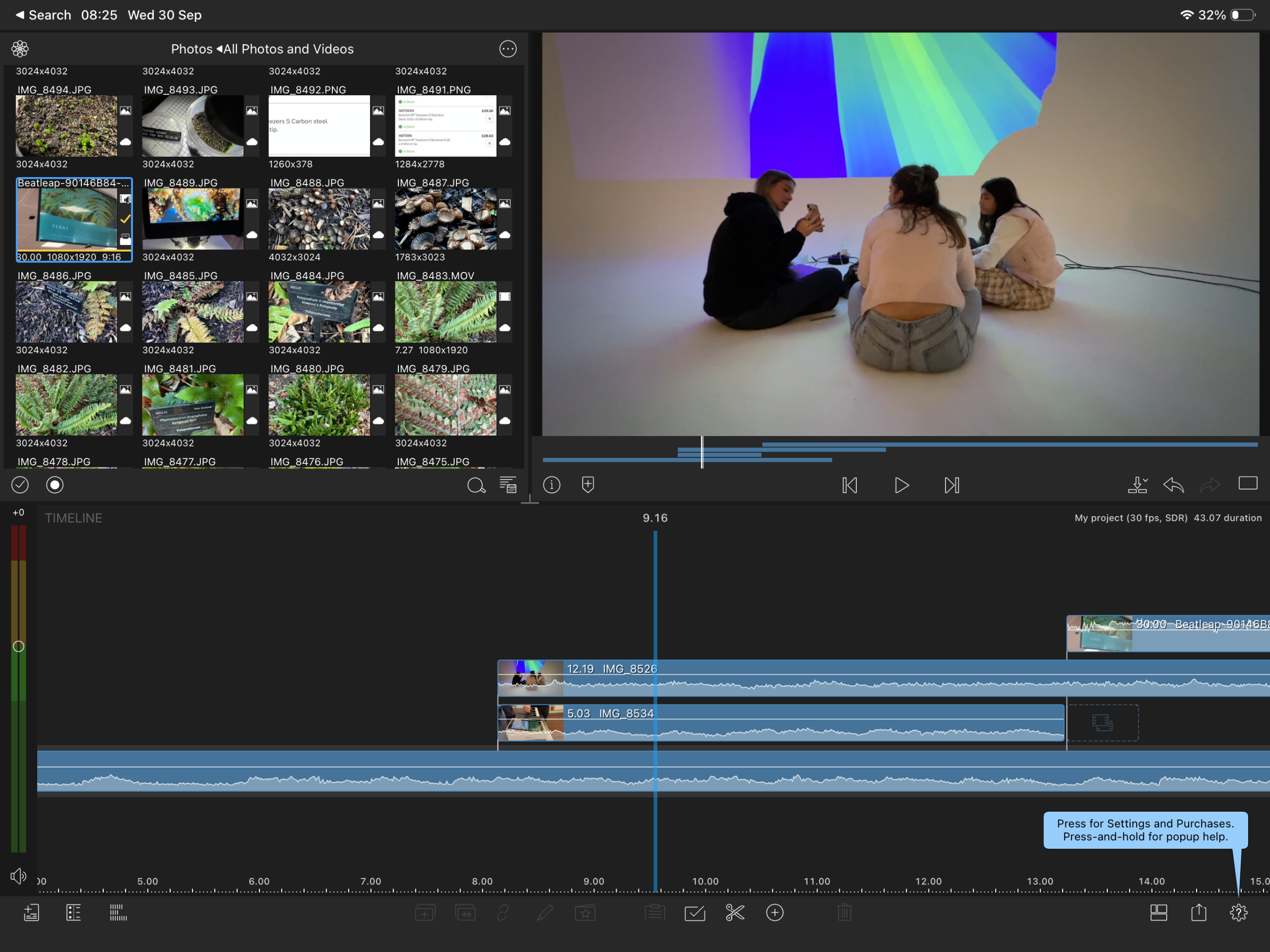Expand the import options download icon
Viewport: 1270px width, 952px height.
(1137, 485)
